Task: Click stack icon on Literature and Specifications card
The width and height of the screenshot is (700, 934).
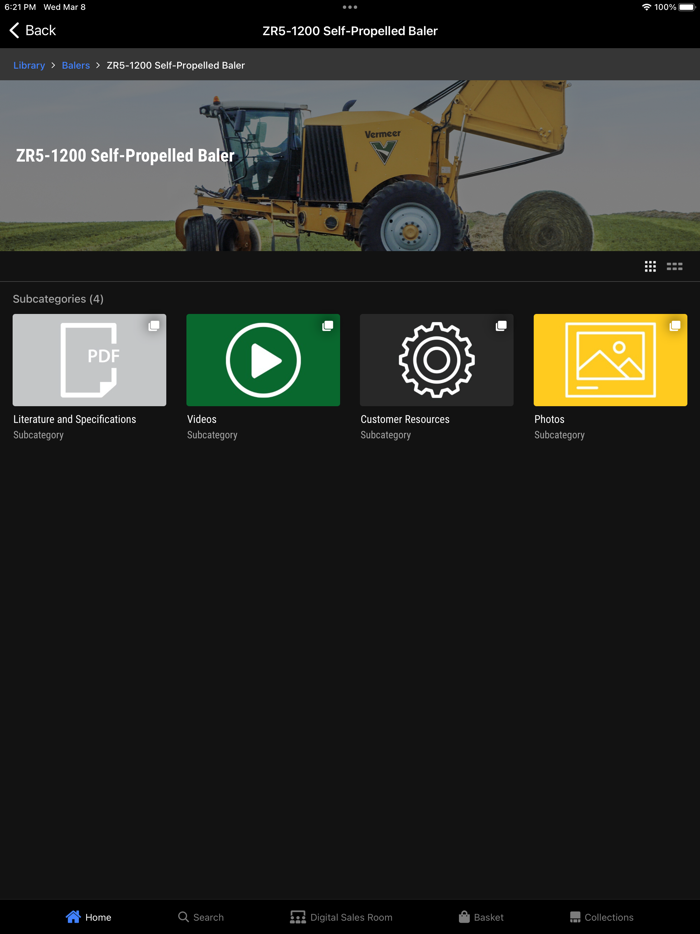Action: [154, 326]
